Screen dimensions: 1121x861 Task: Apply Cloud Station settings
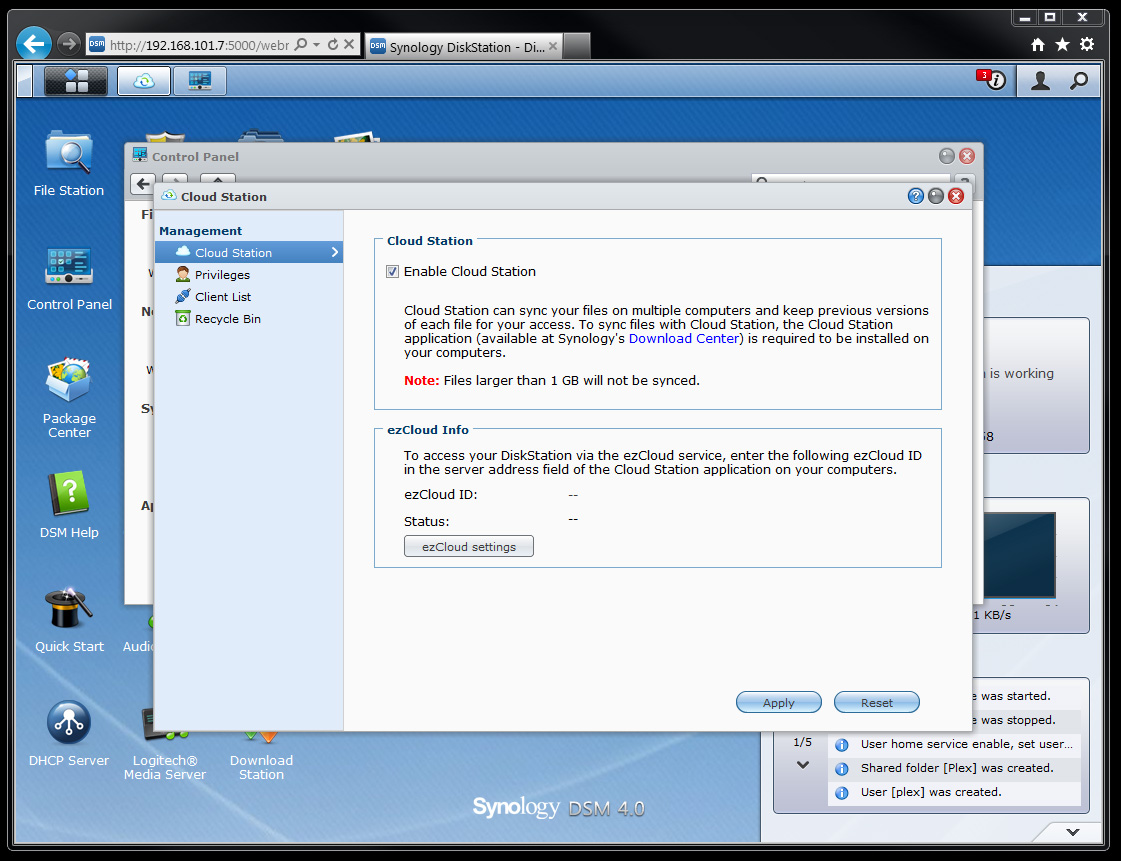point(779,702)
